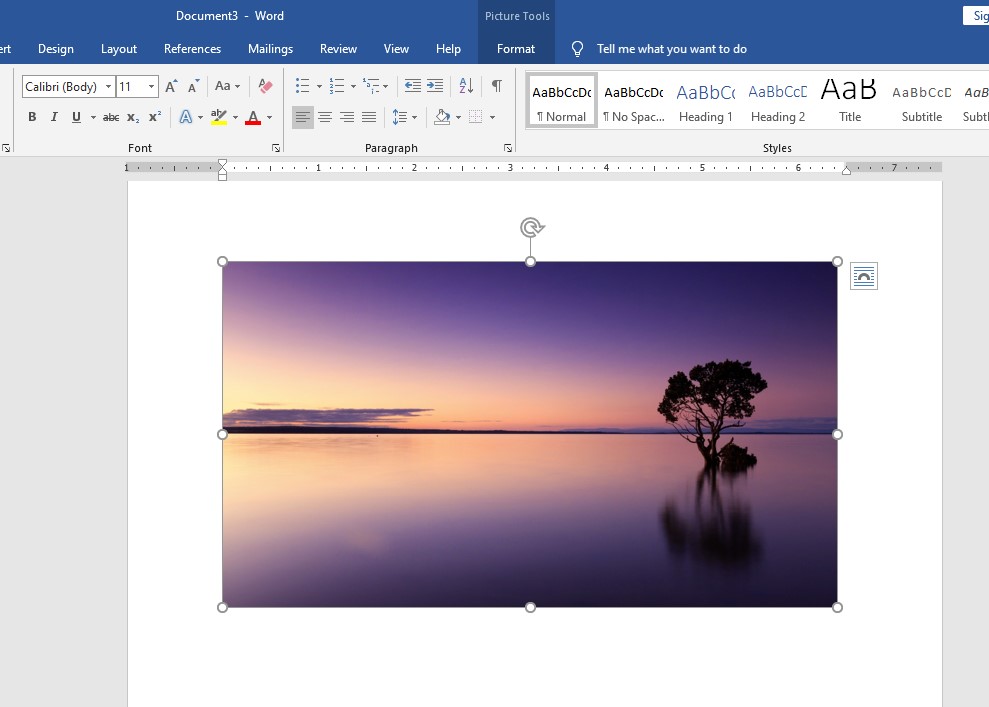Open the Layout Options button beside the picture
The image size is (989, 707).
point(863,276)
